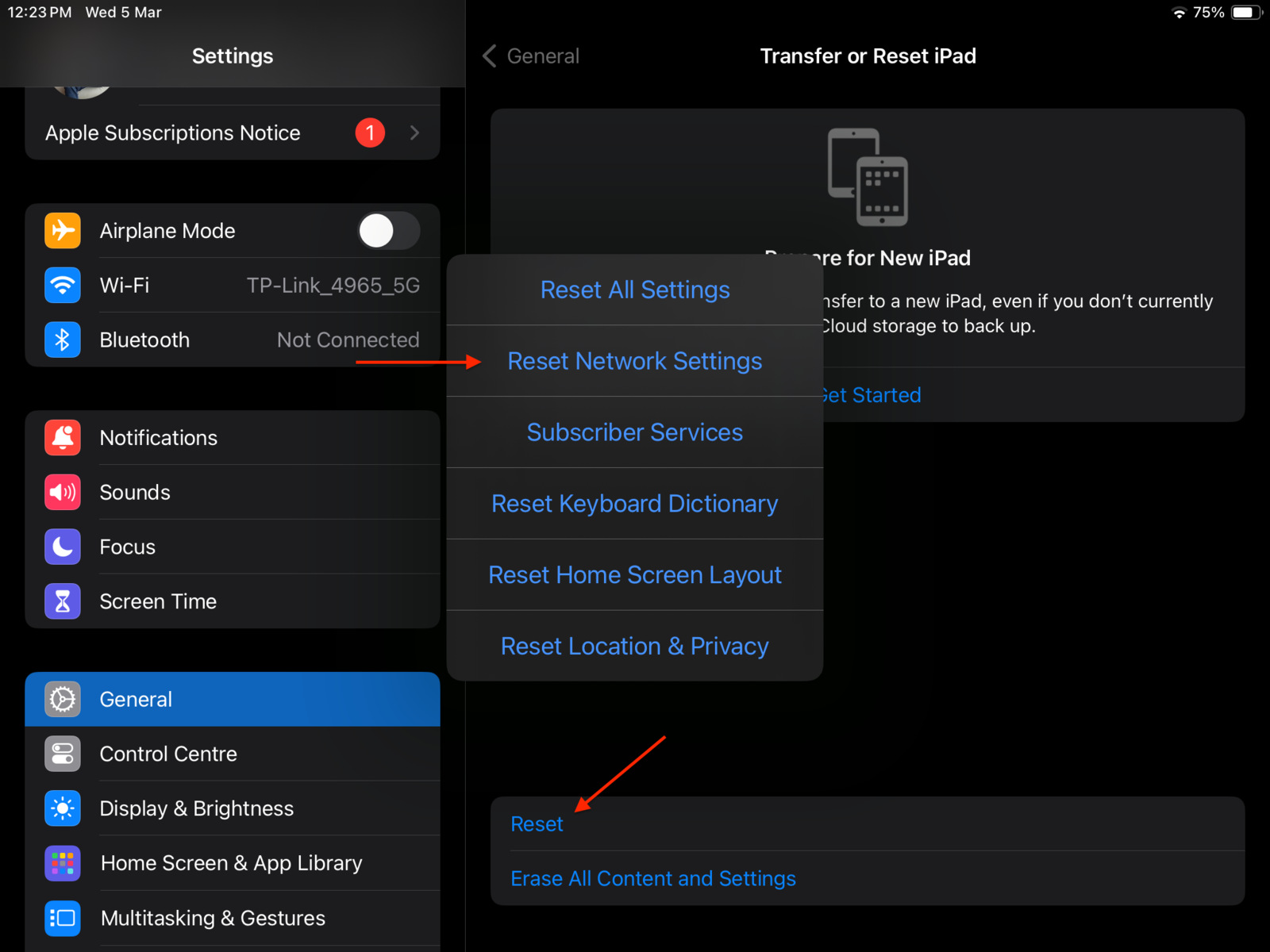This screenshot has height=952, width=1270.
Task: Go back using the General chevron
Action: click(489, 56)
